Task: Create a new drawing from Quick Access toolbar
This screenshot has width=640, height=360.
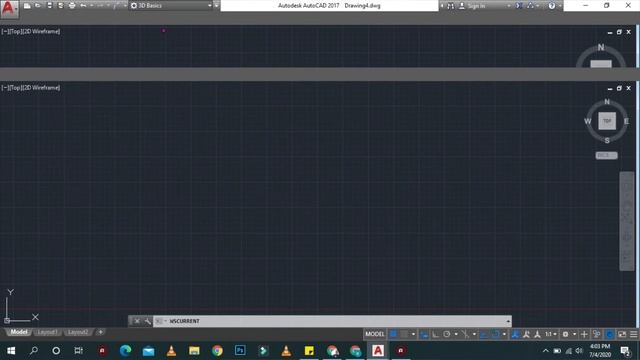Action: 27,6
